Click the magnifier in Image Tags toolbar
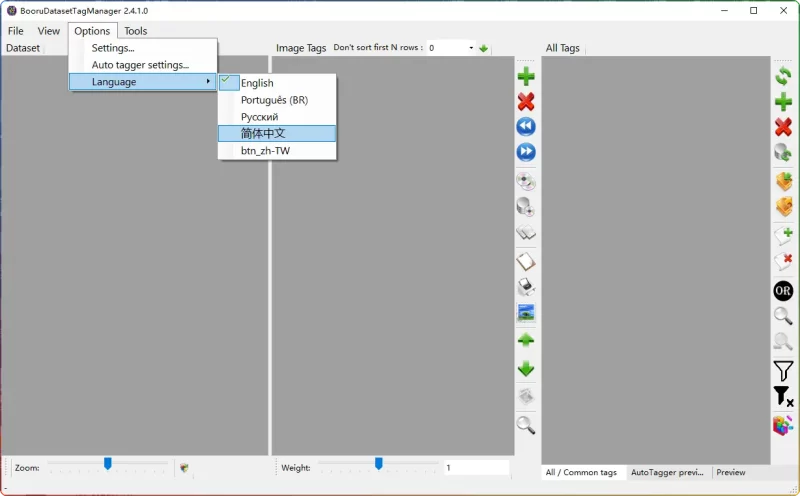This screenshot has height=496, width=800. pos(526,425)
